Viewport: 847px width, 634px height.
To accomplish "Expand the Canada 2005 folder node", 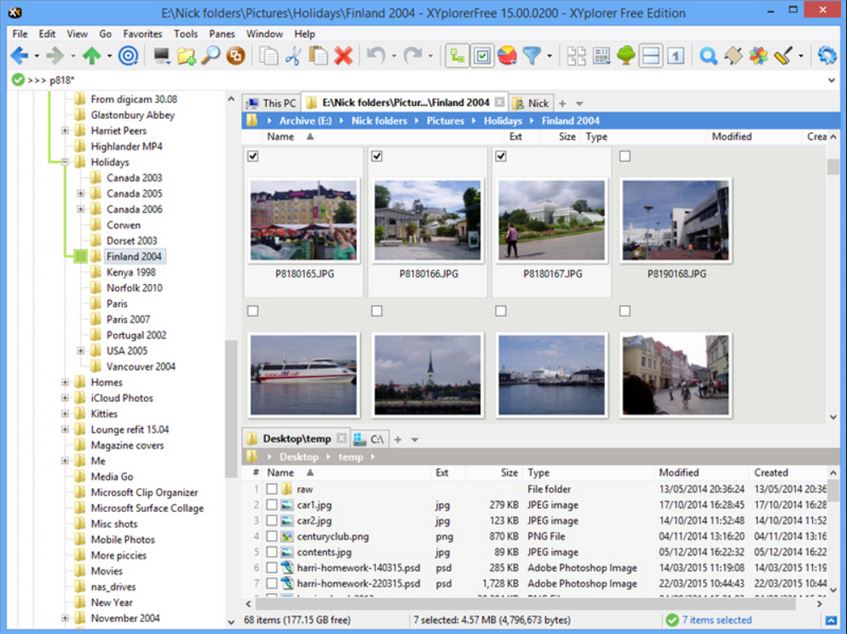I will pos(81,194).
